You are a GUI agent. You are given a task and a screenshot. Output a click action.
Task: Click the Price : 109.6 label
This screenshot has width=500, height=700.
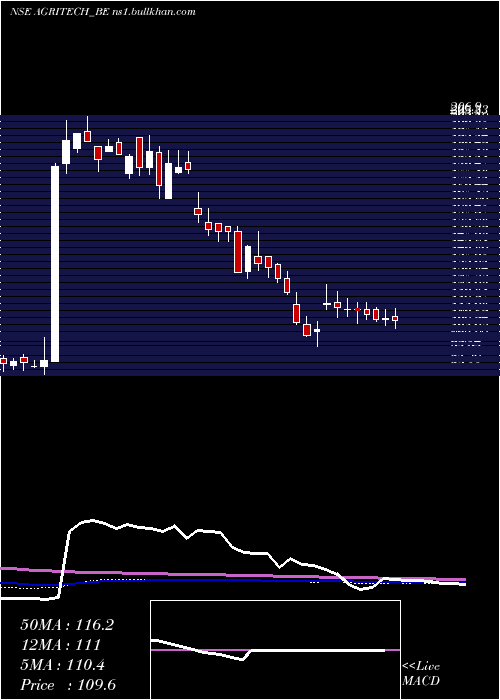[x=68, y=685]
